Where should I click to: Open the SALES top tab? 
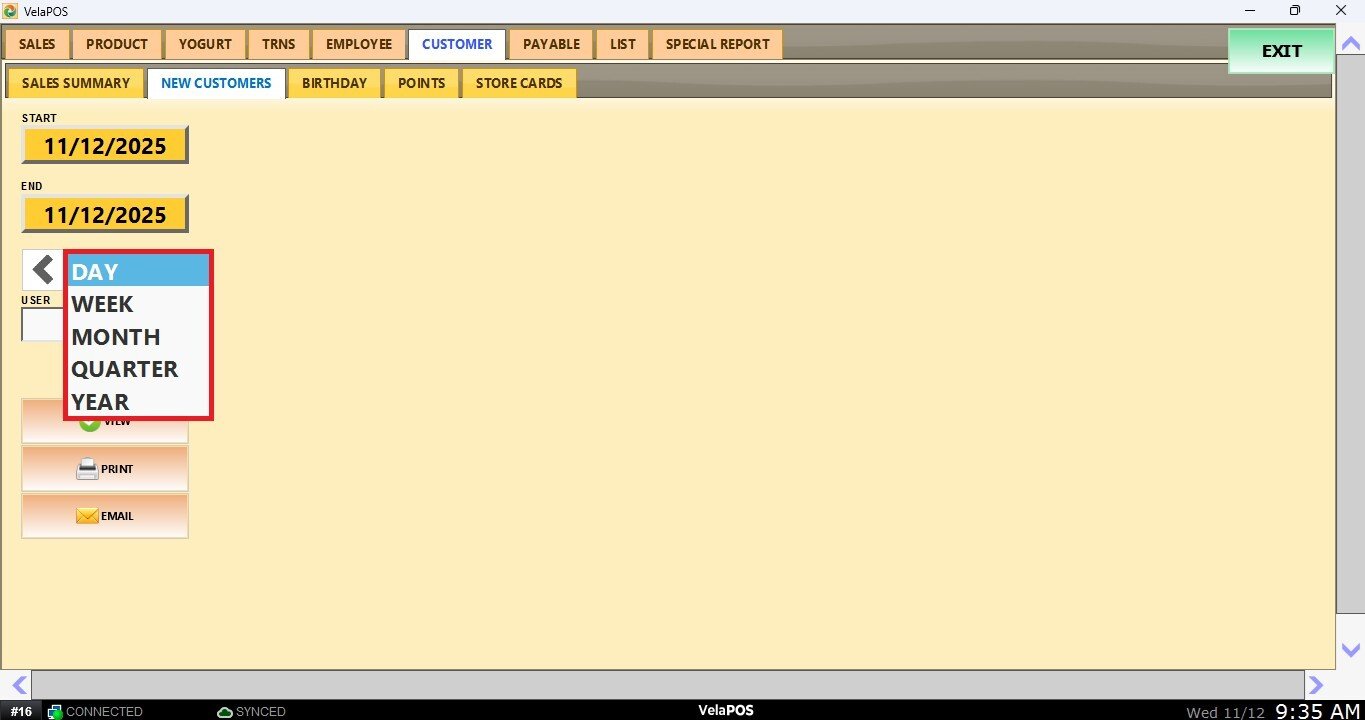37,44
